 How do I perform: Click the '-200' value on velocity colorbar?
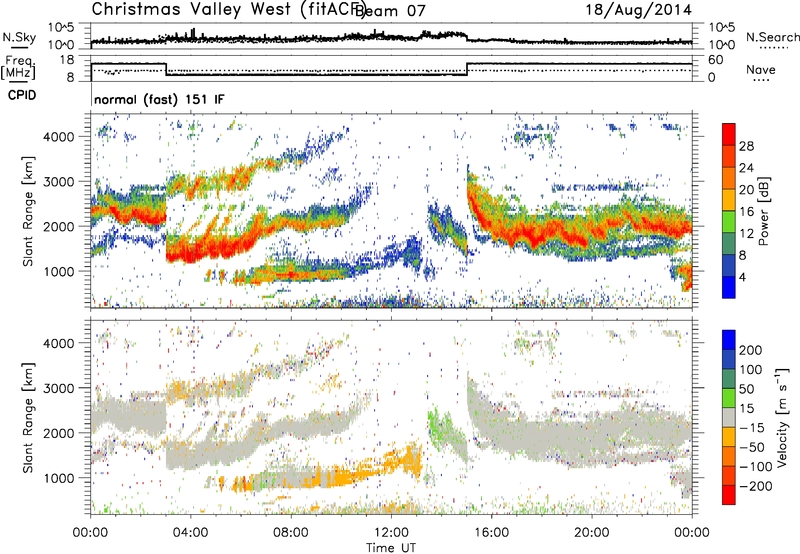click(756, 486)
